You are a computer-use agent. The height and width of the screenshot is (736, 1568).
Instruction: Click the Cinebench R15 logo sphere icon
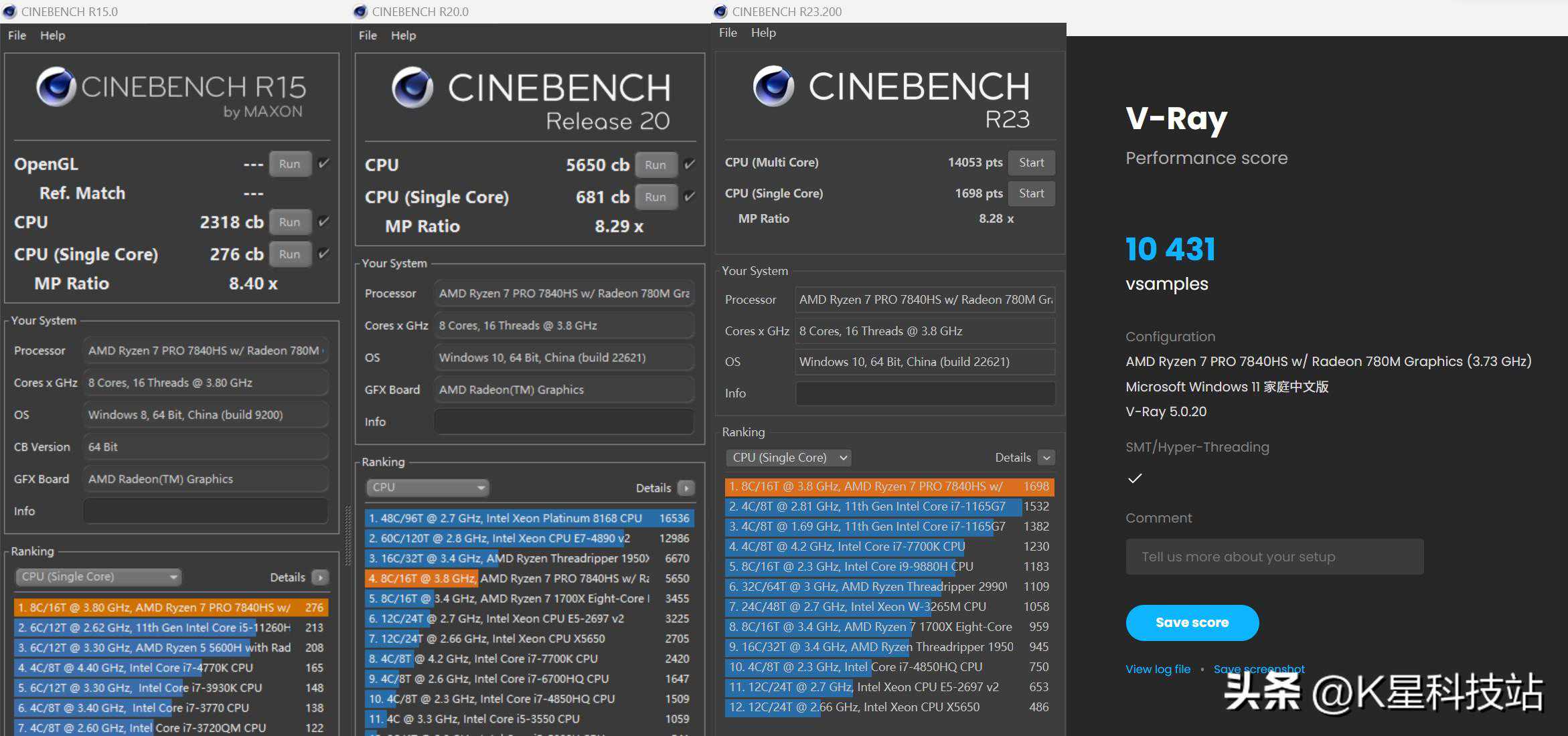point(56,87)
